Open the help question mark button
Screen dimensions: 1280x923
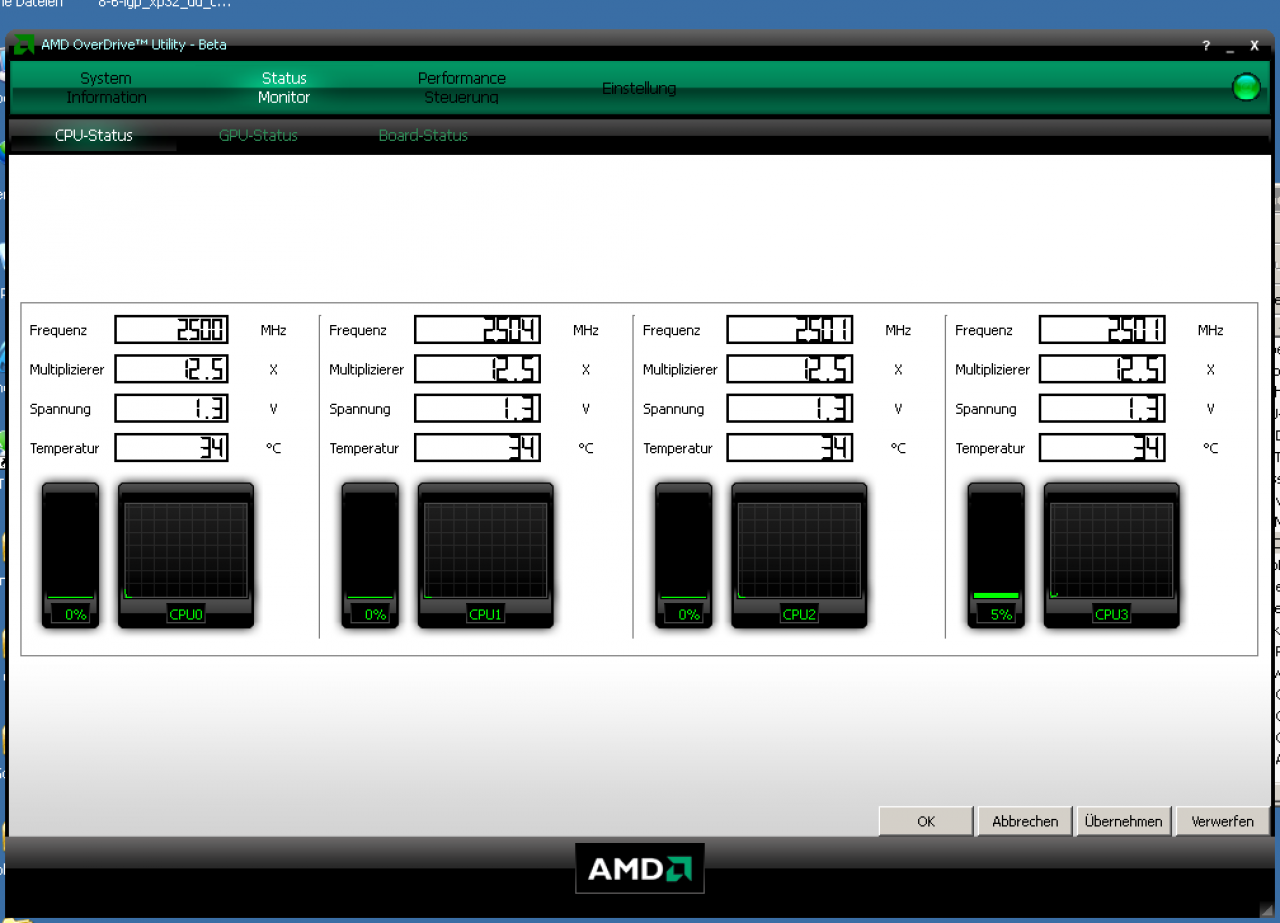[x=1207, y=46]
